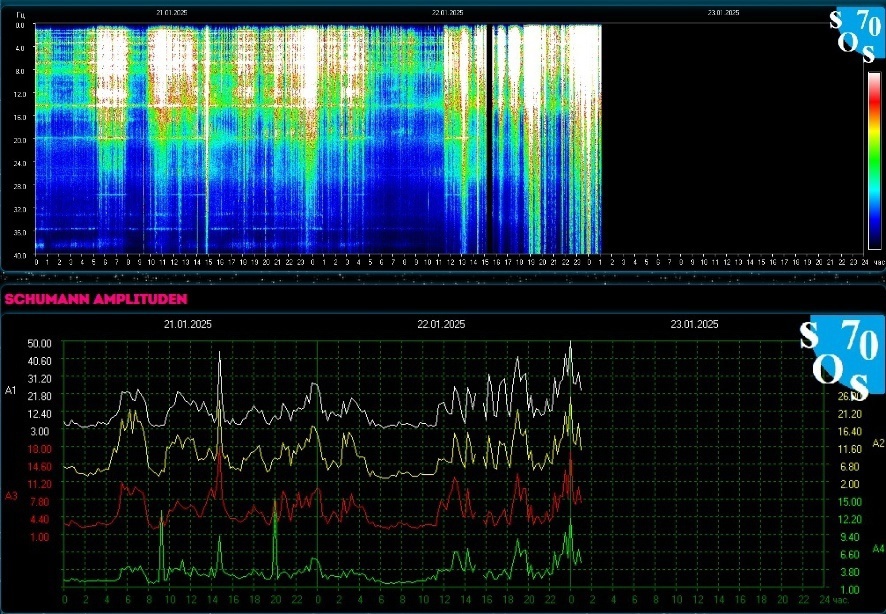Click the A2 yellow channel label
The image size is (886, 614).
click(878, 442)
